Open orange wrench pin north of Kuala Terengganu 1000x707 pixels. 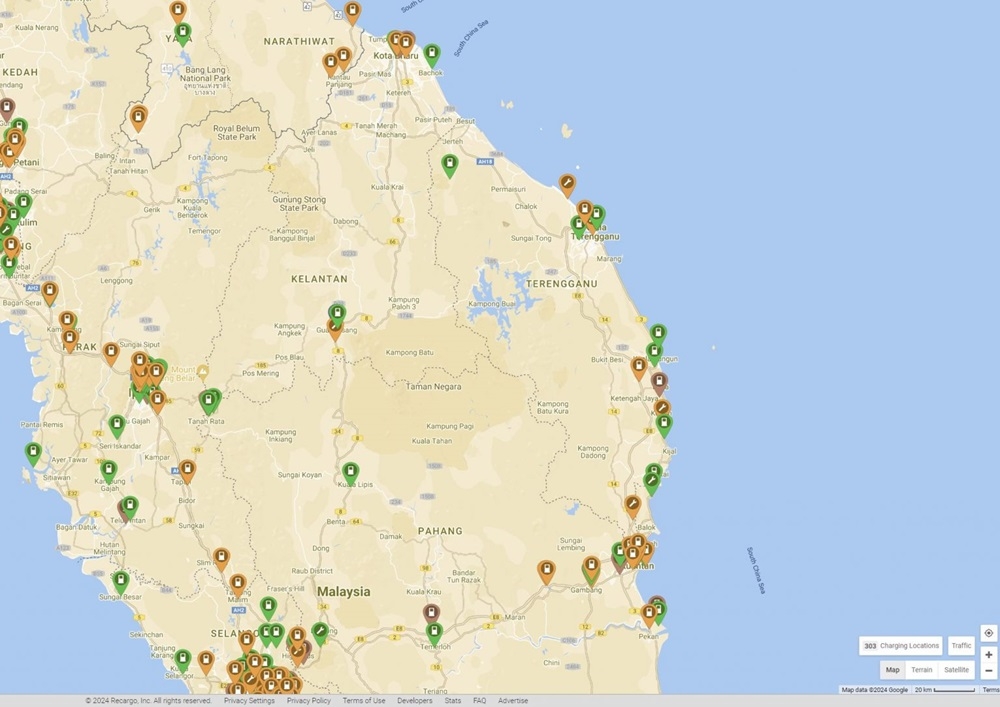pos(567,183)
